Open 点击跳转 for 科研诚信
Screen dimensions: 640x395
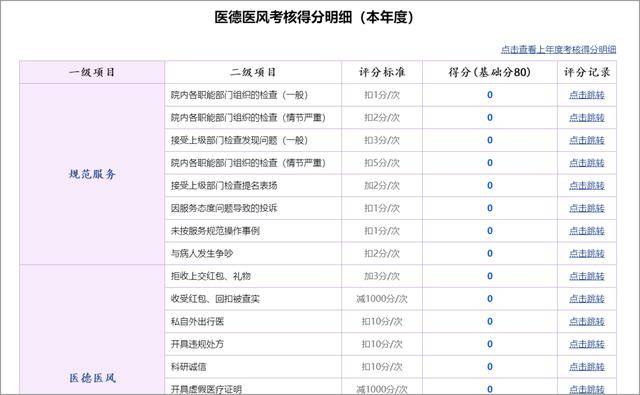coord(587,367)
